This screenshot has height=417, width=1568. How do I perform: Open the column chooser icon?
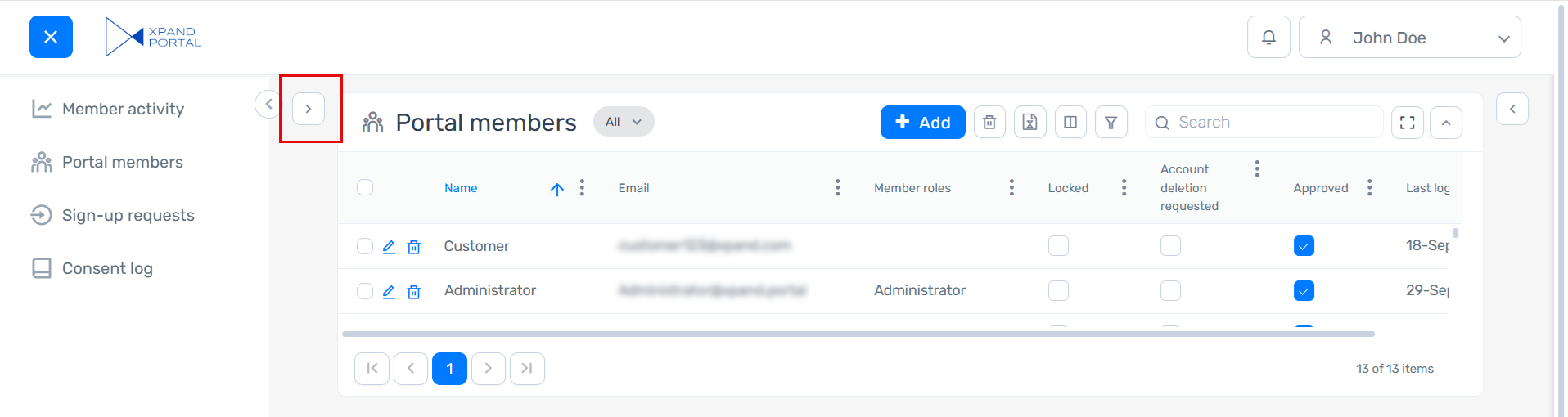[x=1070, y=123]
